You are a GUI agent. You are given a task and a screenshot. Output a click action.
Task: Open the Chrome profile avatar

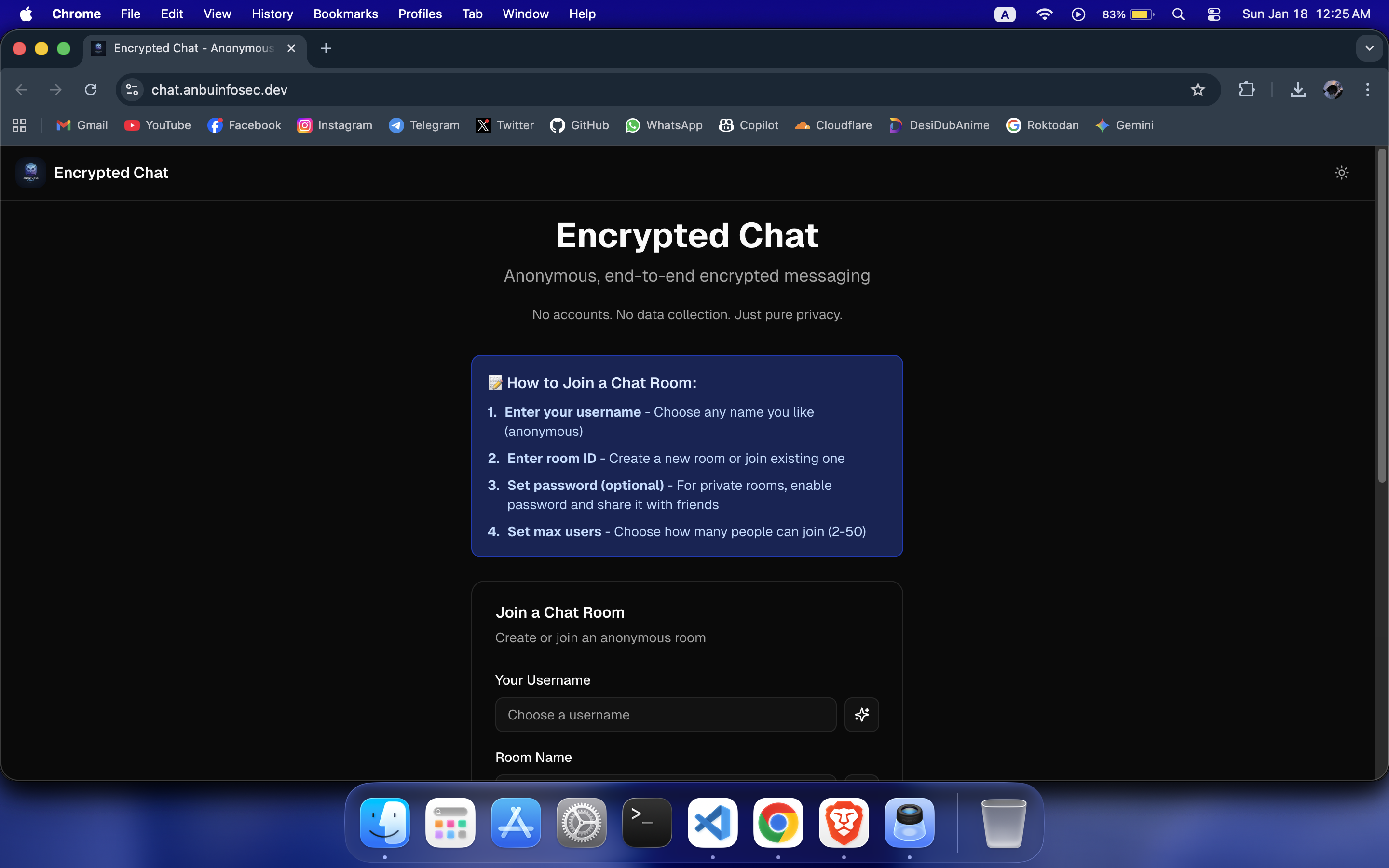pos(1333,90)
